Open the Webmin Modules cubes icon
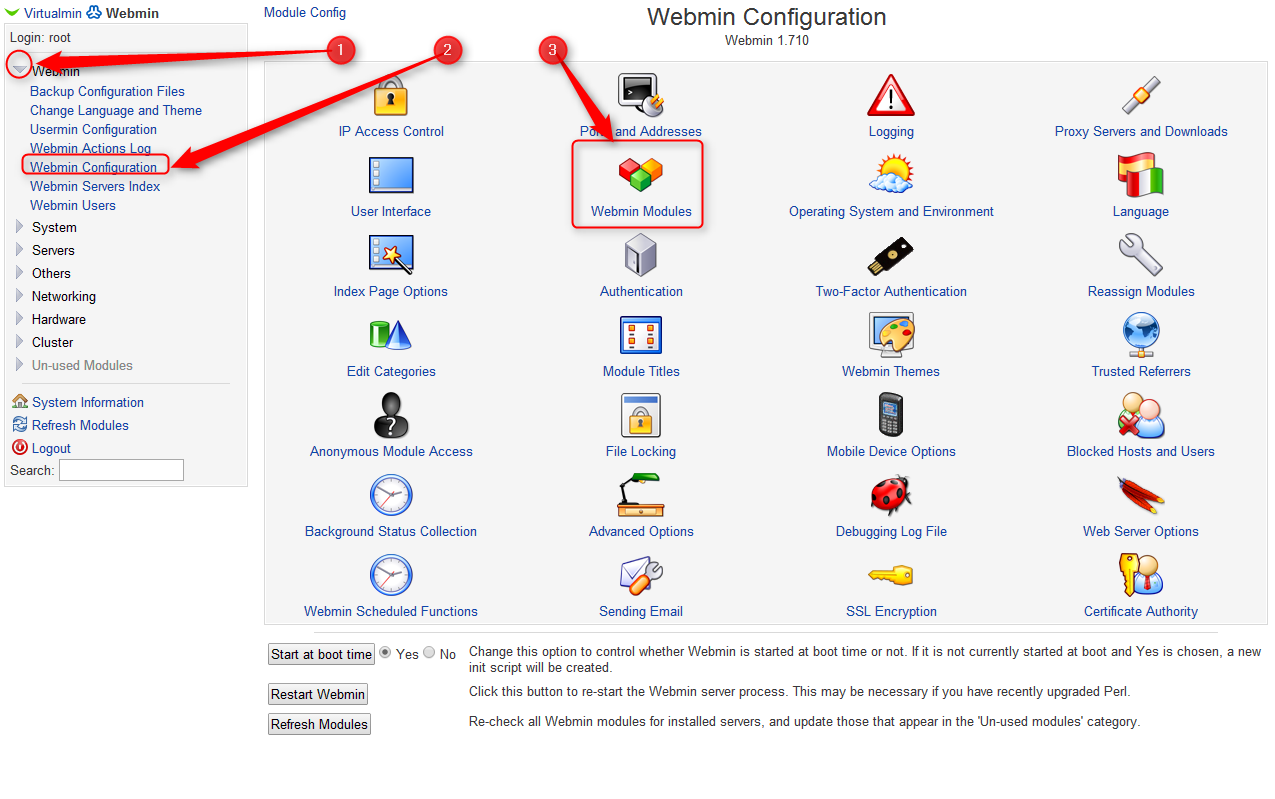The height and width of the screenshot is (799, 1275). click(x=641, y=175)
